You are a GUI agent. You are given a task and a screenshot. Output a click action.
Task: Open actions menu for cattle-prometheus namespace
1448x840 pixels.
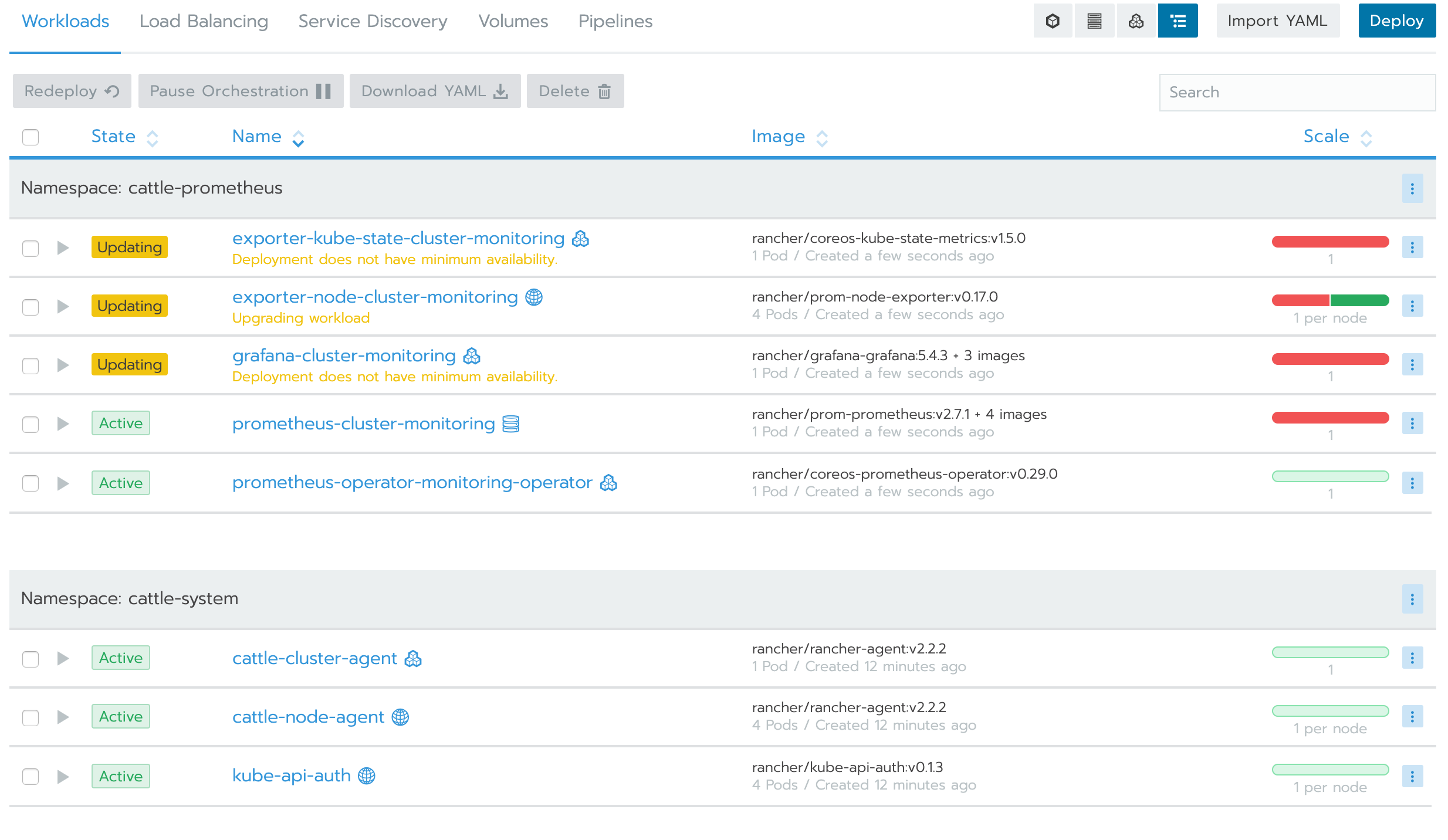click(x=1412, y=189)
